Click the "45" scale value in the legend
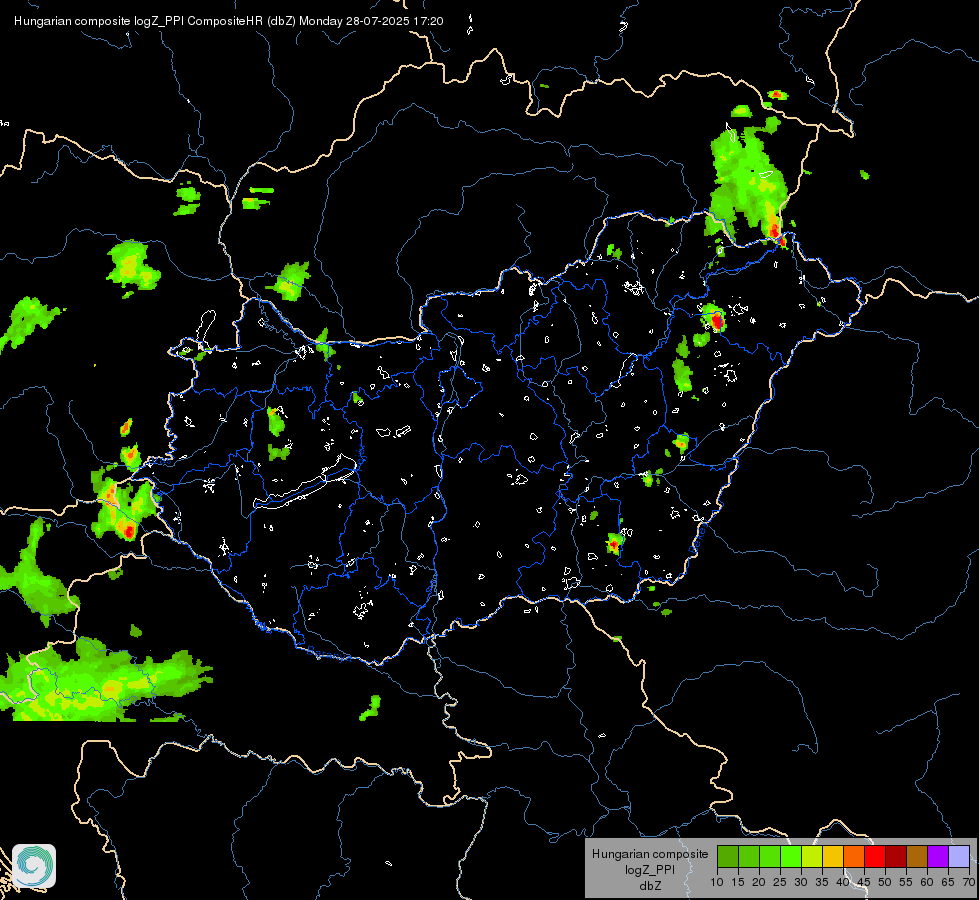Viewport: 979px width, 900px height. click(865, 883)
